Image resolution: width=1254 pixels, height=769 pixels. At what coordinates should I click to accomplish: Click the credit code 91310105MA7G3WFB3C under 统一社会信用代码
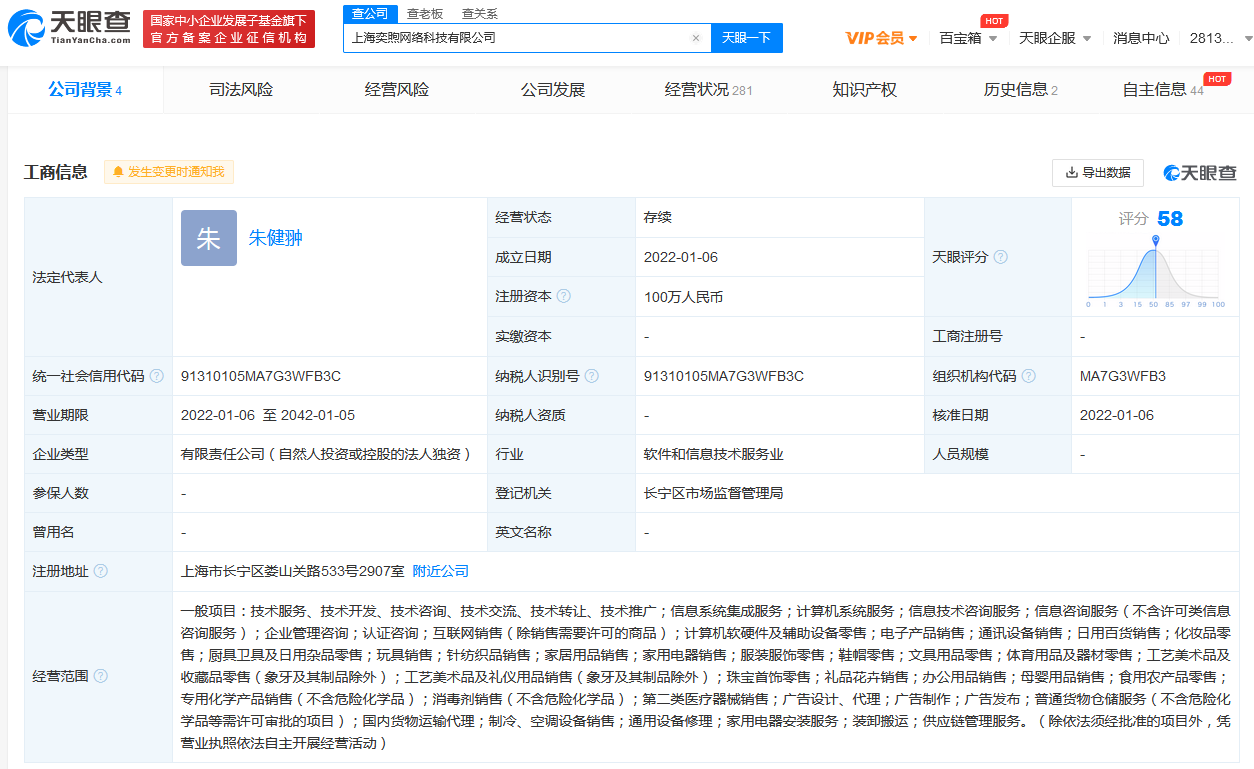coord(261,376)
